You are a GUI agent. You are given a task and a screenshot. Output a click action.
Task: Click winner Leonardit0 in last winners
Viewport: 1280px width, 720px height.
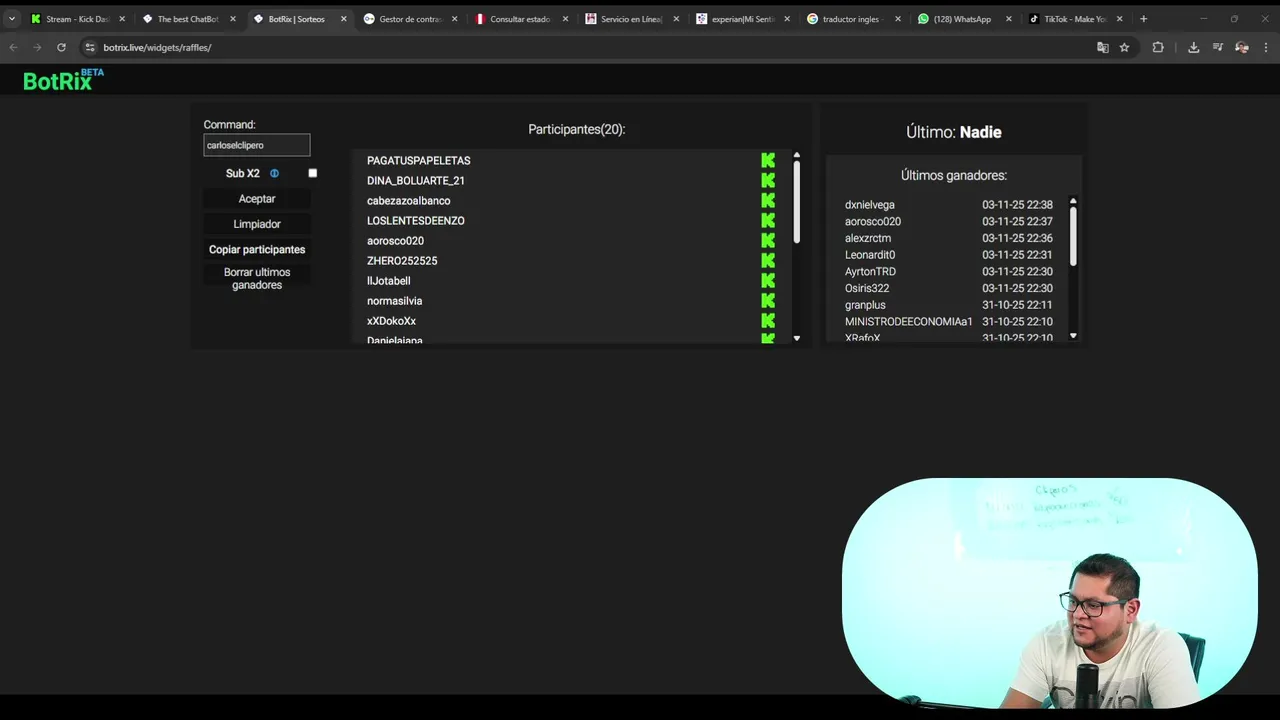click(870, 255)
